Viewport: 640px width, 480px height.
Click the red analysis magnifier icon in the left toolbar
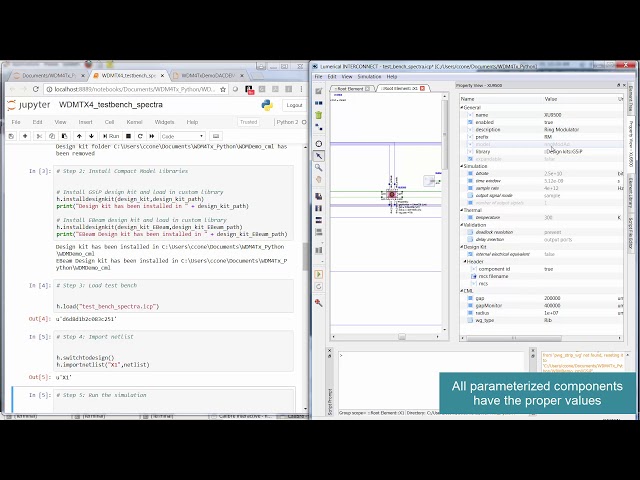tap(319, 302)
